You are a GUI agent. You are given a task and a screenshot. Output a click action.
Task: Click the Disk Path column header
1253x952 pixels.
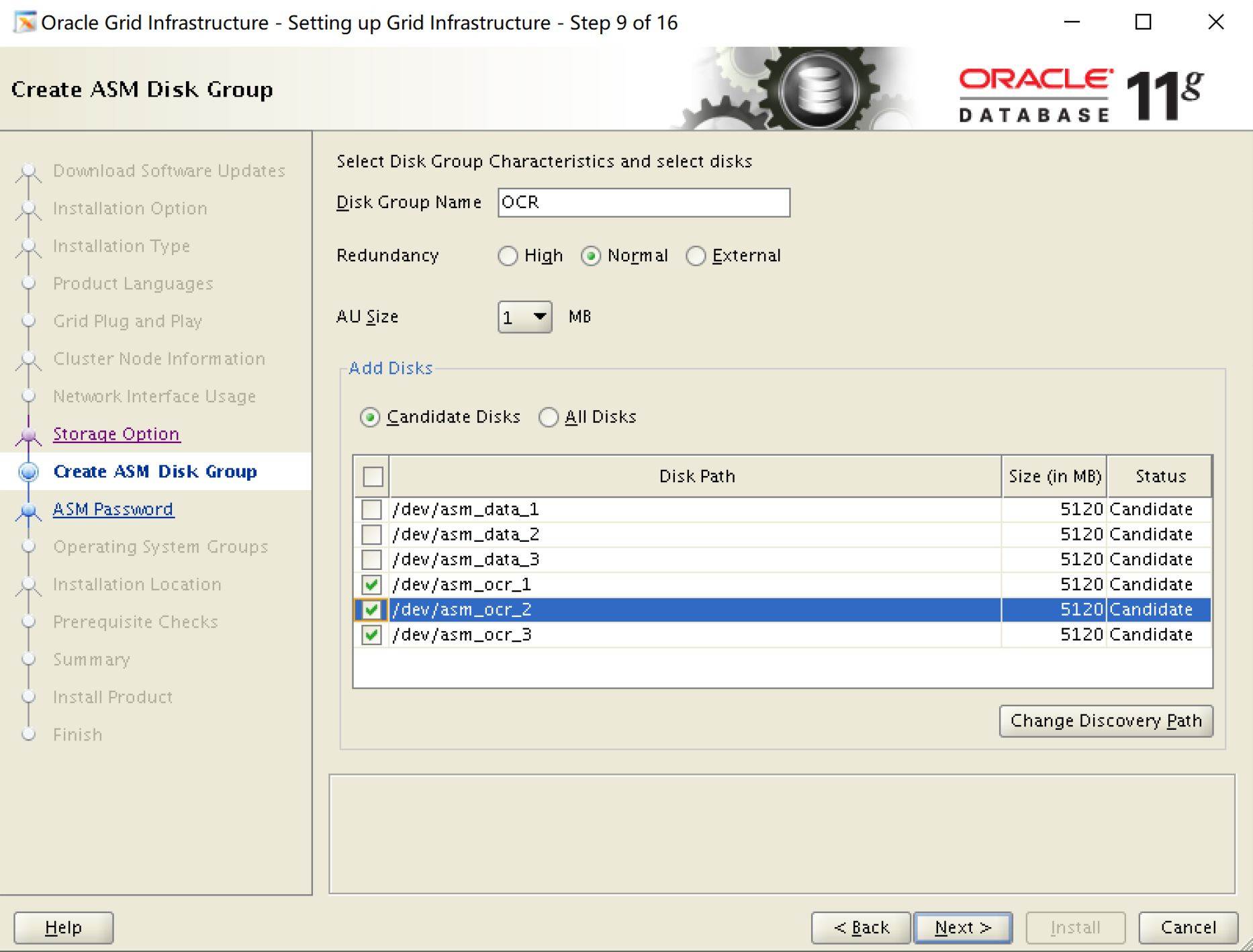(x=696, y=476)
